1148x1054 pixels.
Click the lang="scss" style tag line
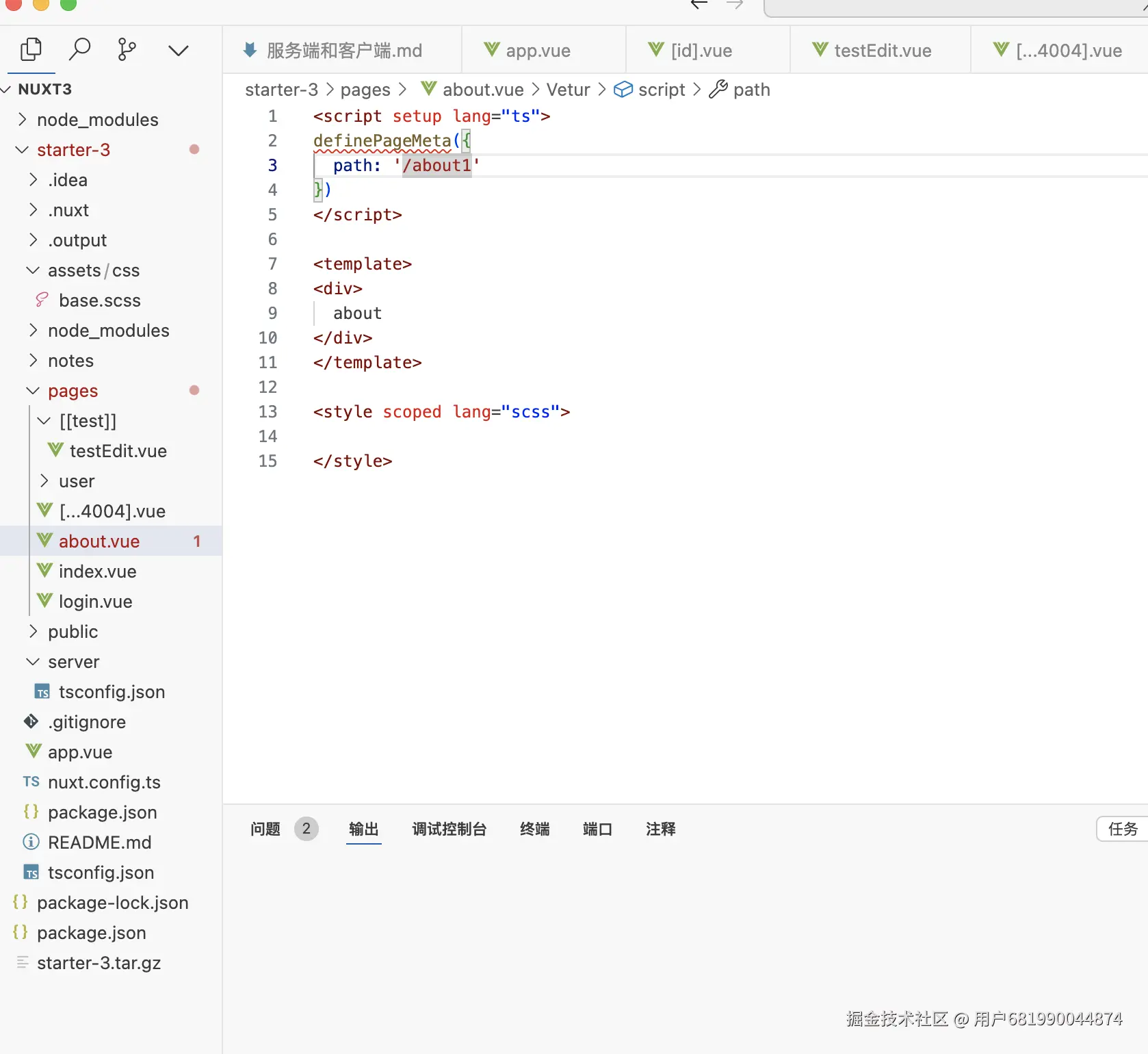coord(441,411)
